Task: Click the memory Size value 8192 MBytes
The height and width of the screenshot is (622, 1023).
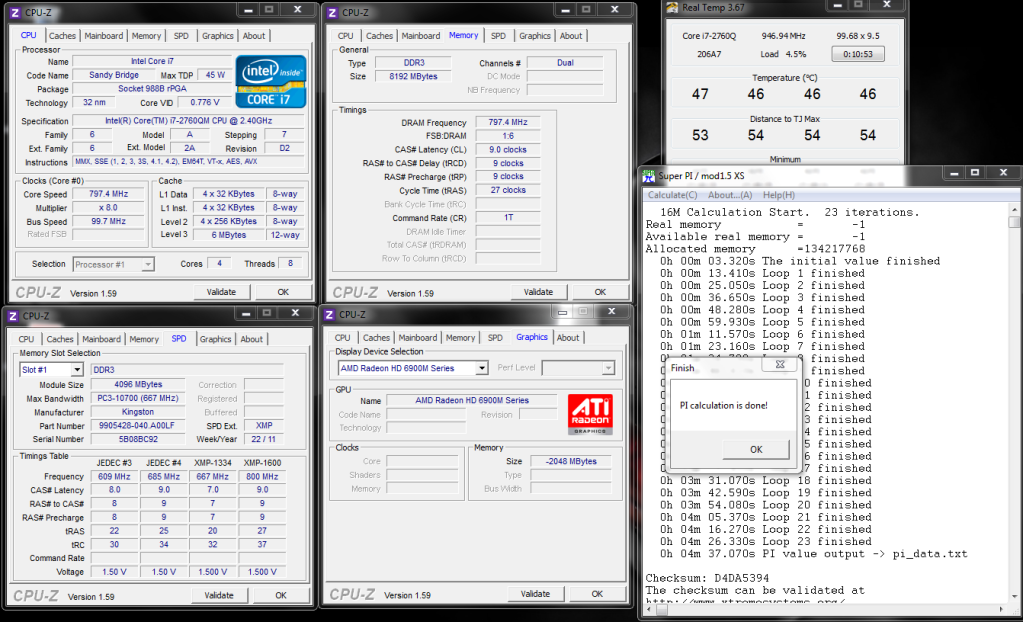Action: pyautogui.click(x=414, y=76)
